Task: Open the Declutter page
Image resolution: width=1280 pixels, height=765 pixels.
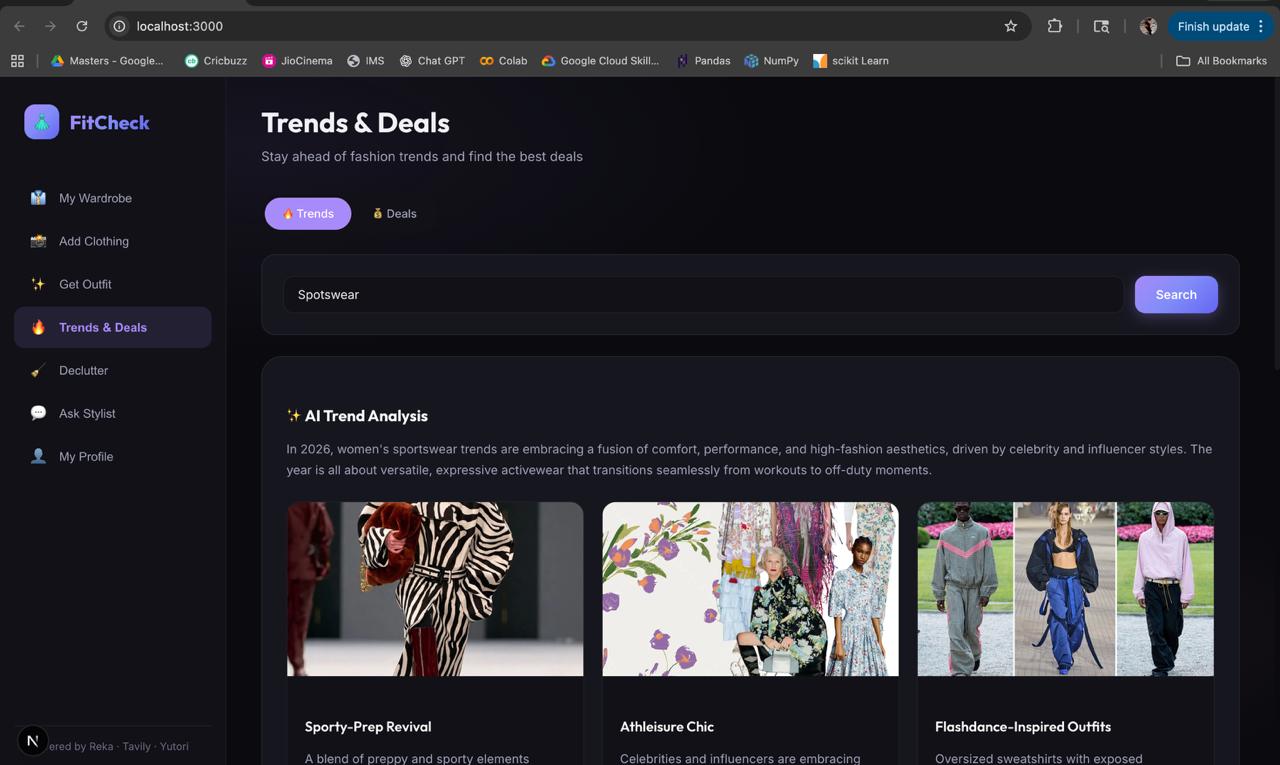Action: point(113,370)
